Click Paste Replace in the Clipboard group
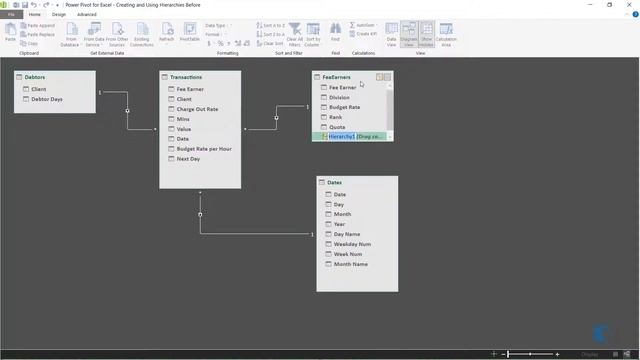This screenshot has height=360, width=640. 37,34
